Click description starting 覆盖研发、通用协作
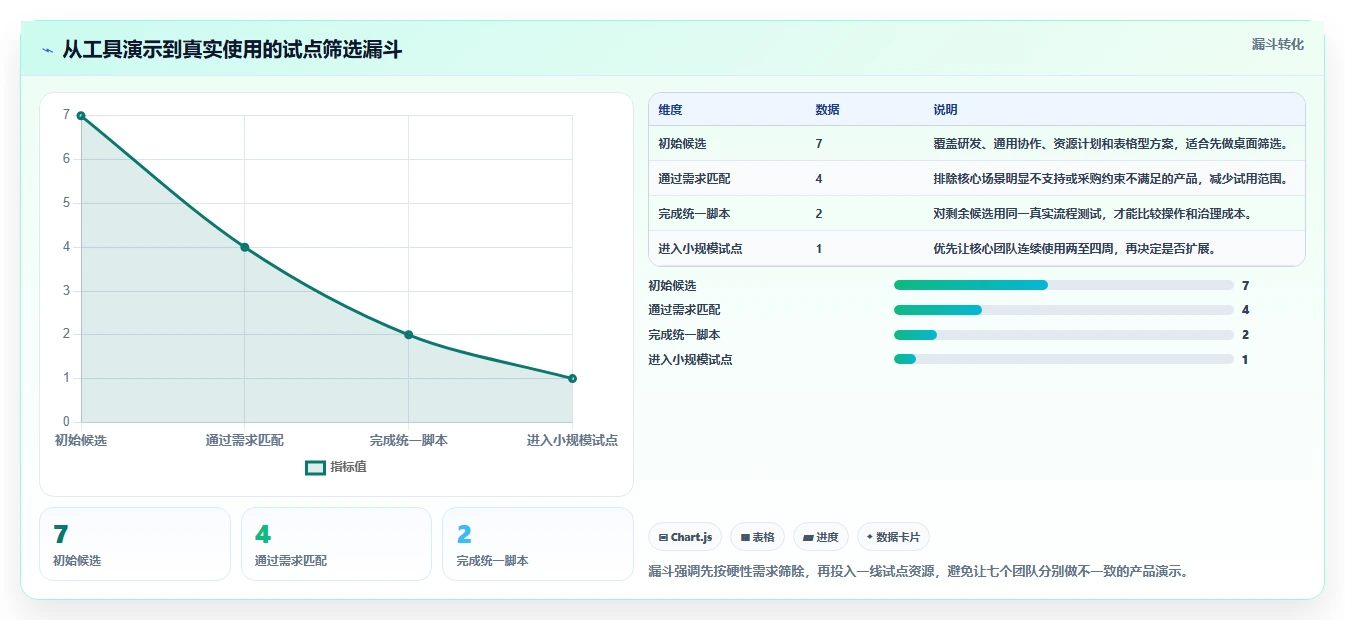Image resolution: width=1345 pixels, height=620 pixels. tap(1111, 144)
